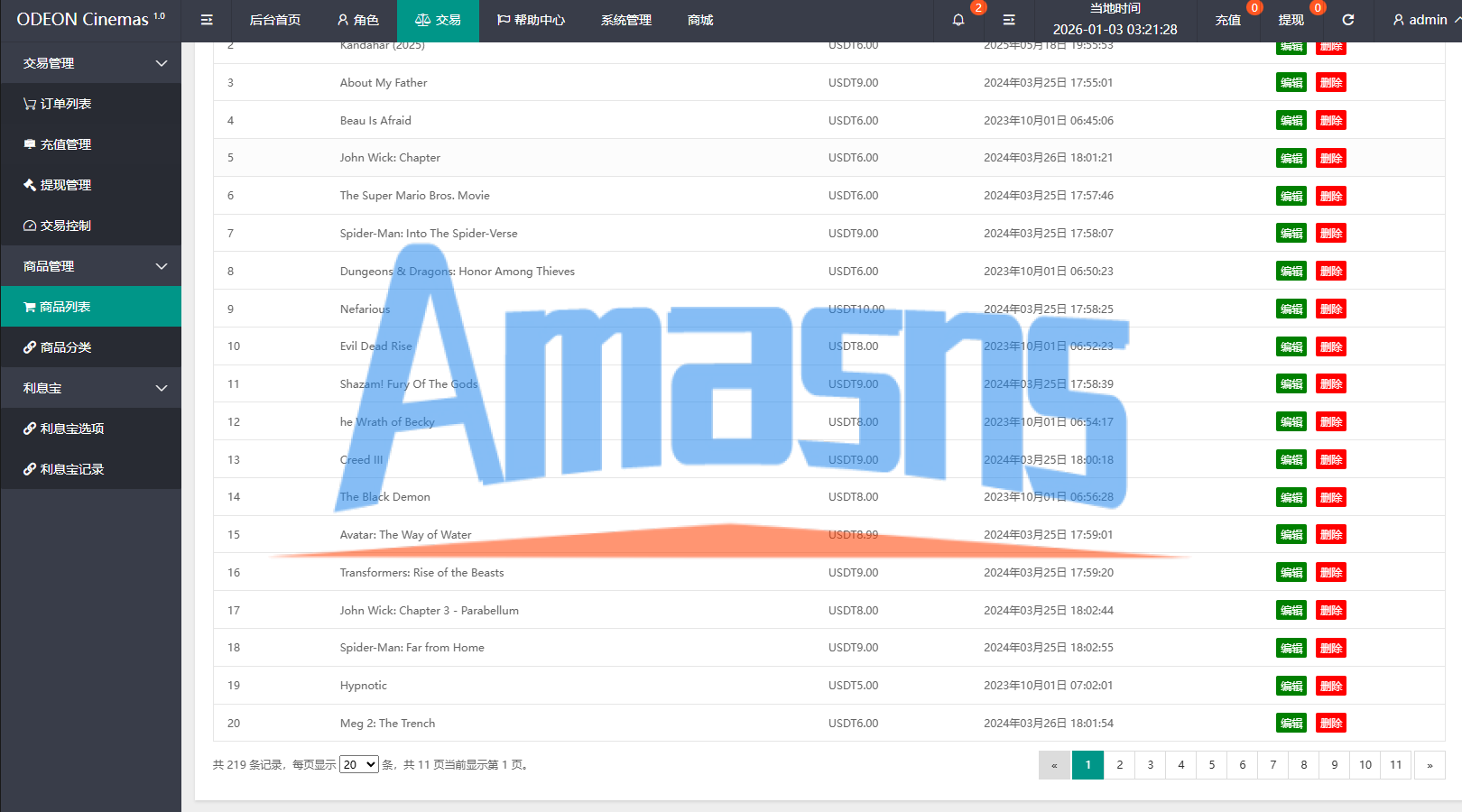The height and width of the screenshot is (812, 1462).
Task: Open the menu icon beside notifications
Action: pos(1009,20)
